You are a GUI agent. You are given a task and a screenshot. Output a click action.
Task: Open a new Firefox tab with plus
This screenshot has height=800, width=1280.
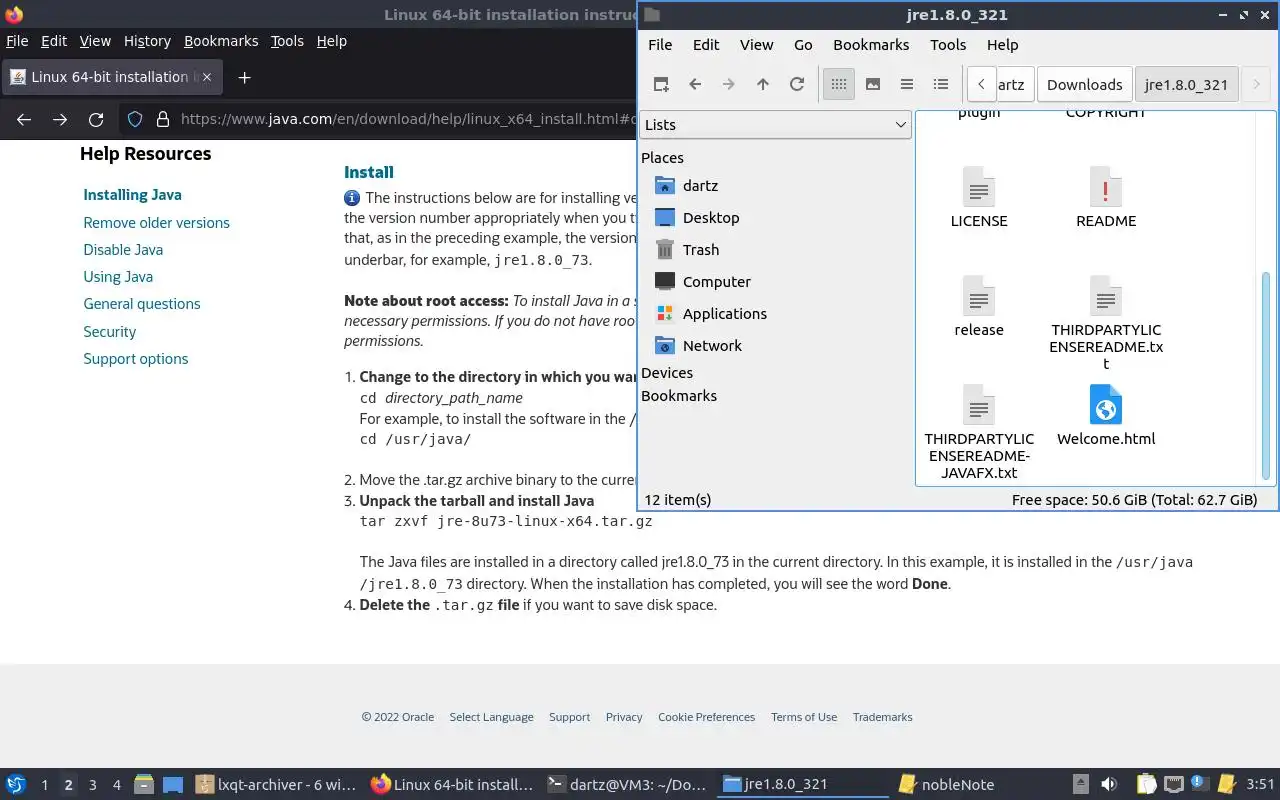(244, 77)
